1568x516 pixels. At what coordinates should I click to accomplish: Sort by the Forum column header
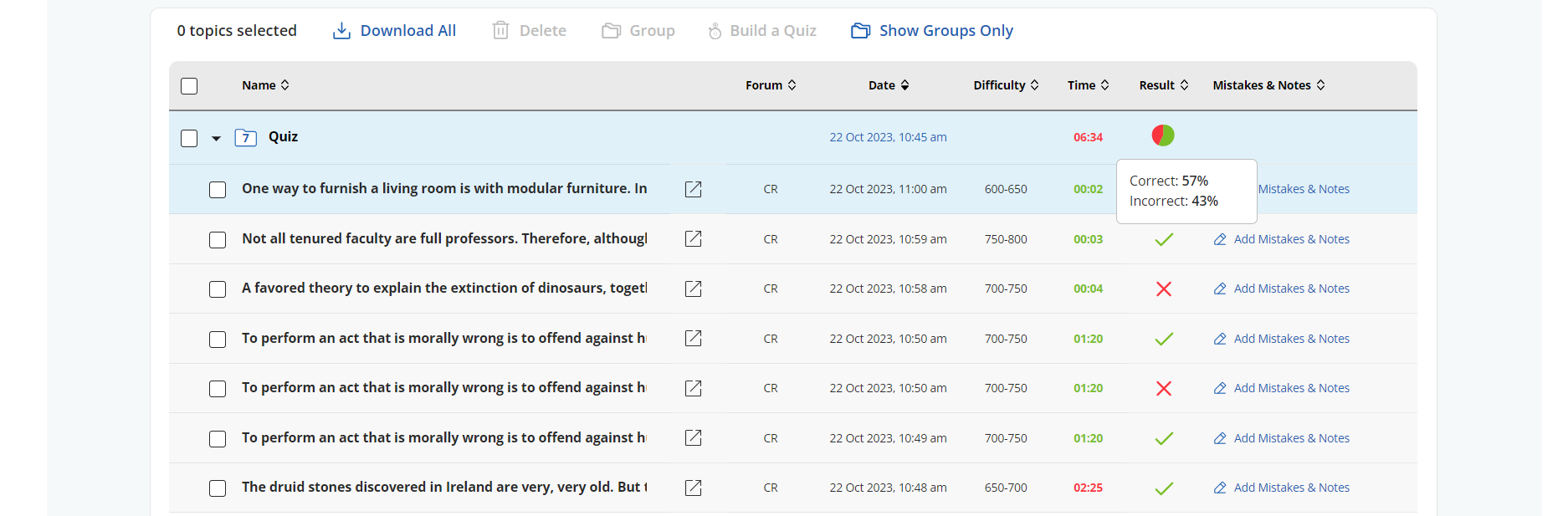pos(770,85)
